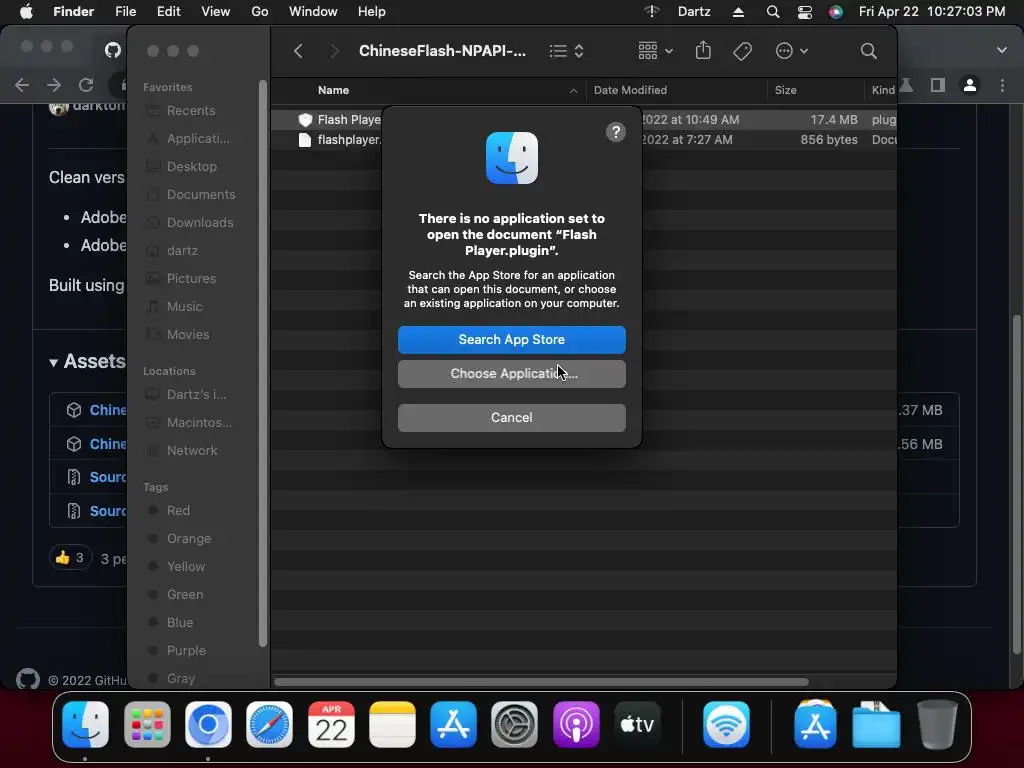Sort by the Size column header

coord(786,90)
